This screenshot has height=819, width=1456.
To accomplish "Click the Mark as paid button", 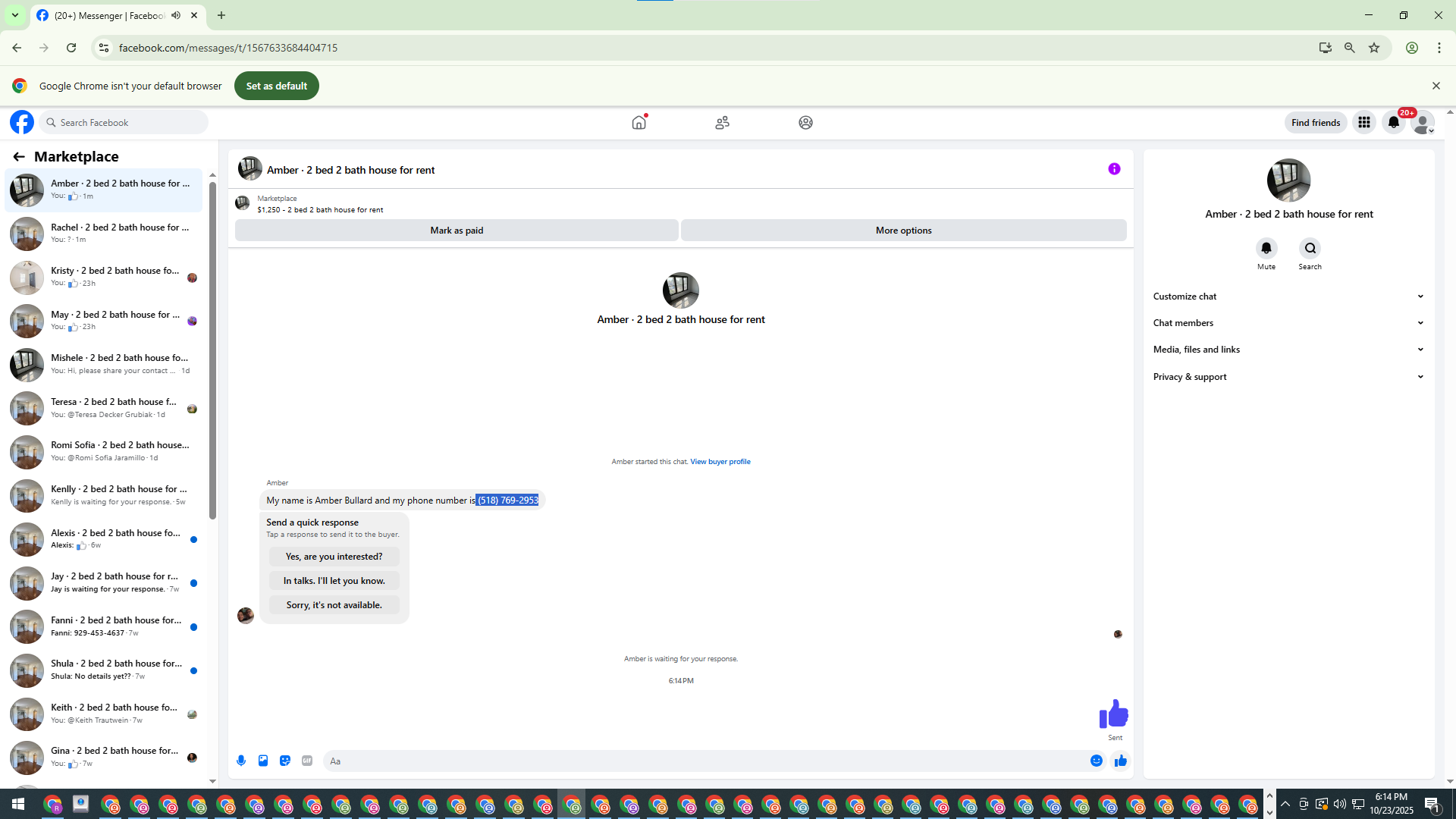I will point(457,231).
